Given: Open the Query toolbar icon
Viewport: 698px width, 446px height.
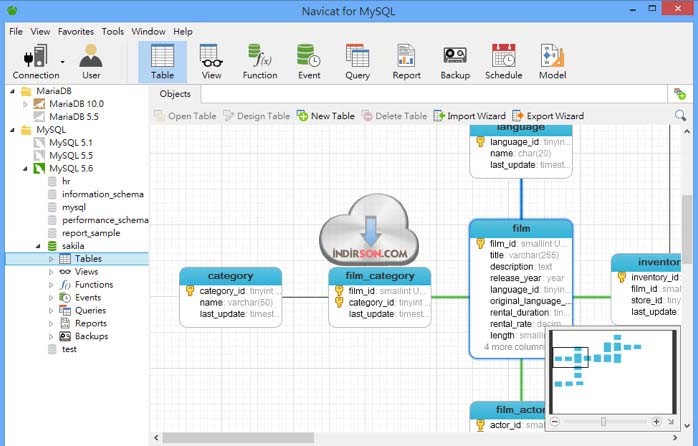Looking at the screenshot, I should [357, 62].
